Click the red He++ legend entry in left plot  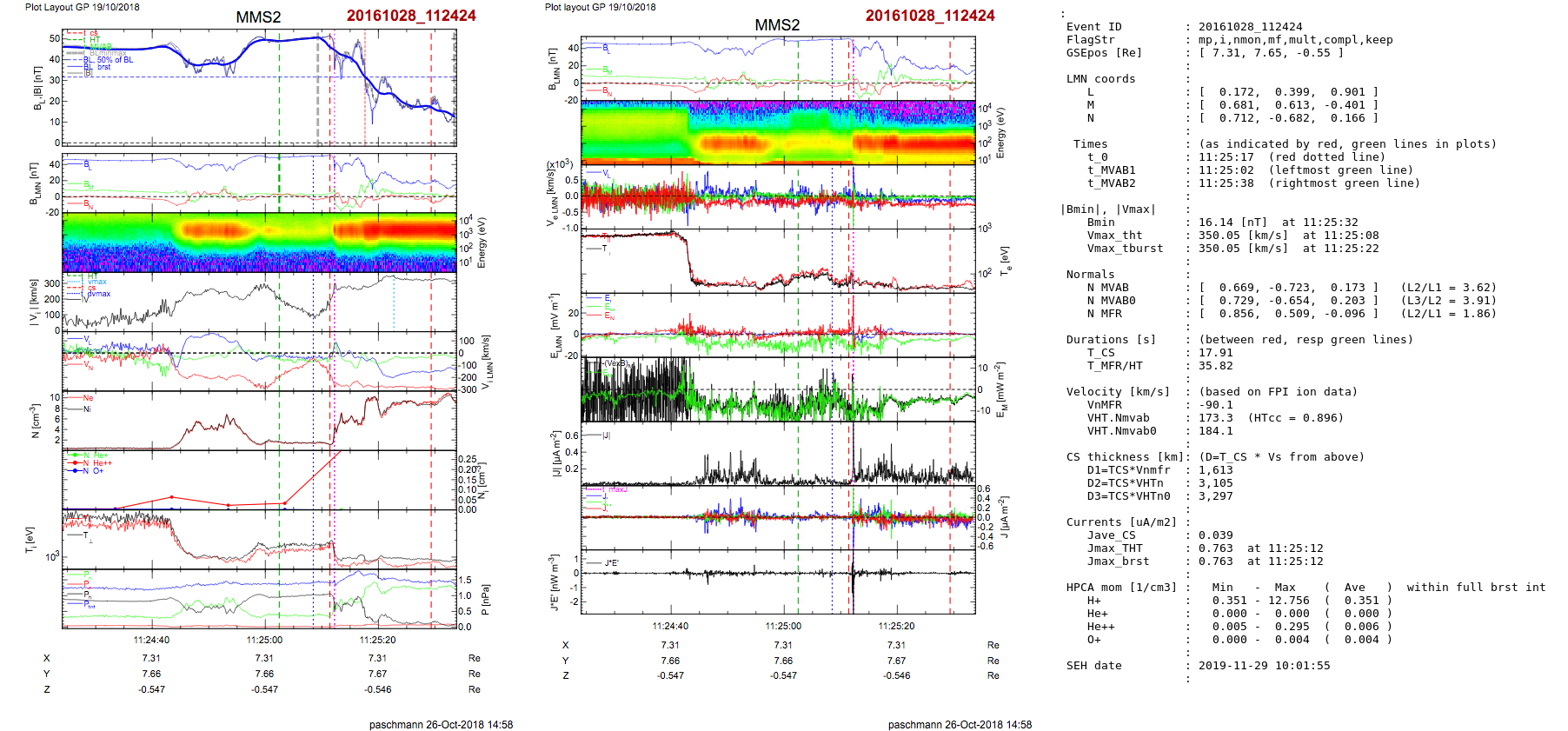(97, 463)
